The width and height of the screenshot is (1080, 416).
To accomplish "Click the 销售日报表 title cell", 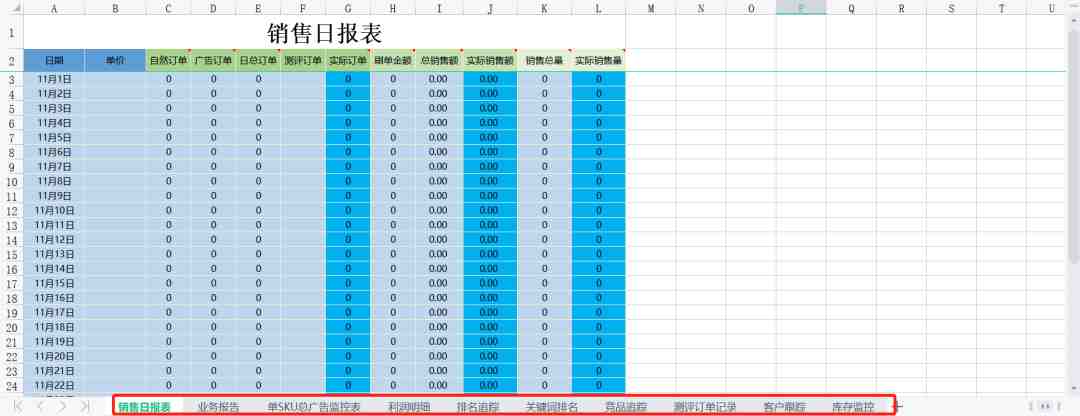I will click(x=324, y=32).
